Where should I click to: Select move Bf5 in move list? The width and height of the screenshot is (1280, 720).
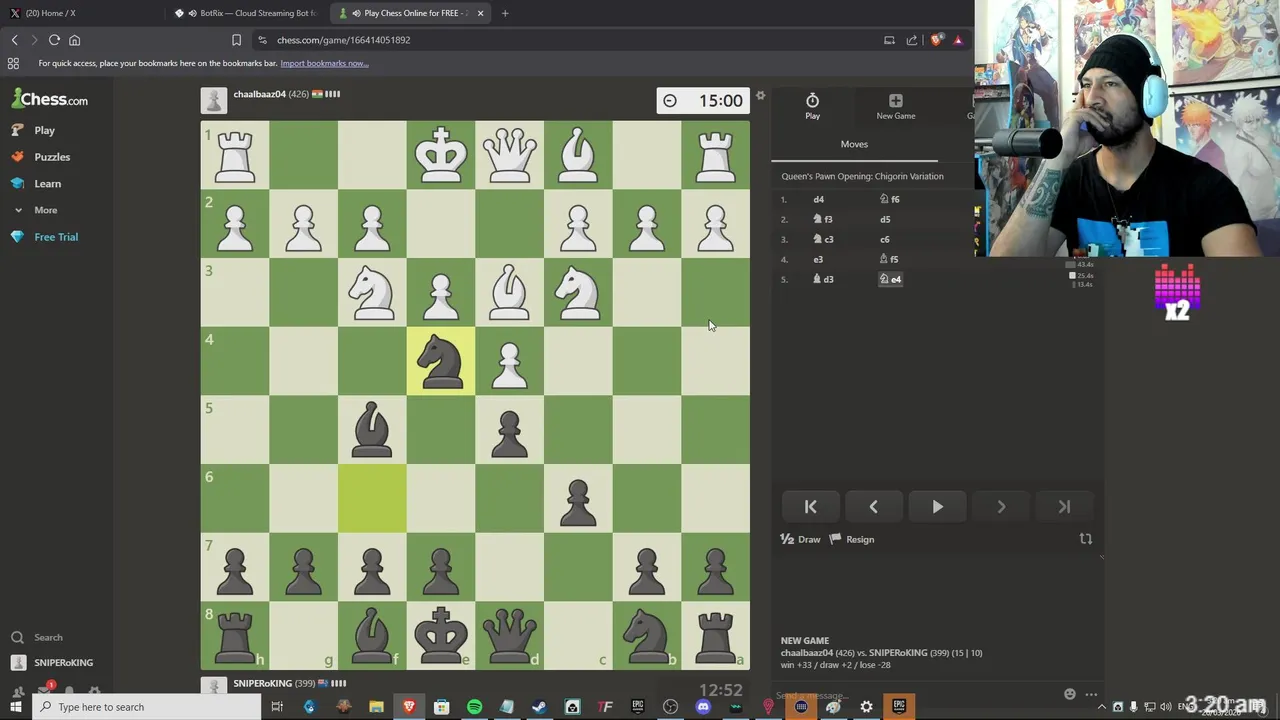click(889, 259)
